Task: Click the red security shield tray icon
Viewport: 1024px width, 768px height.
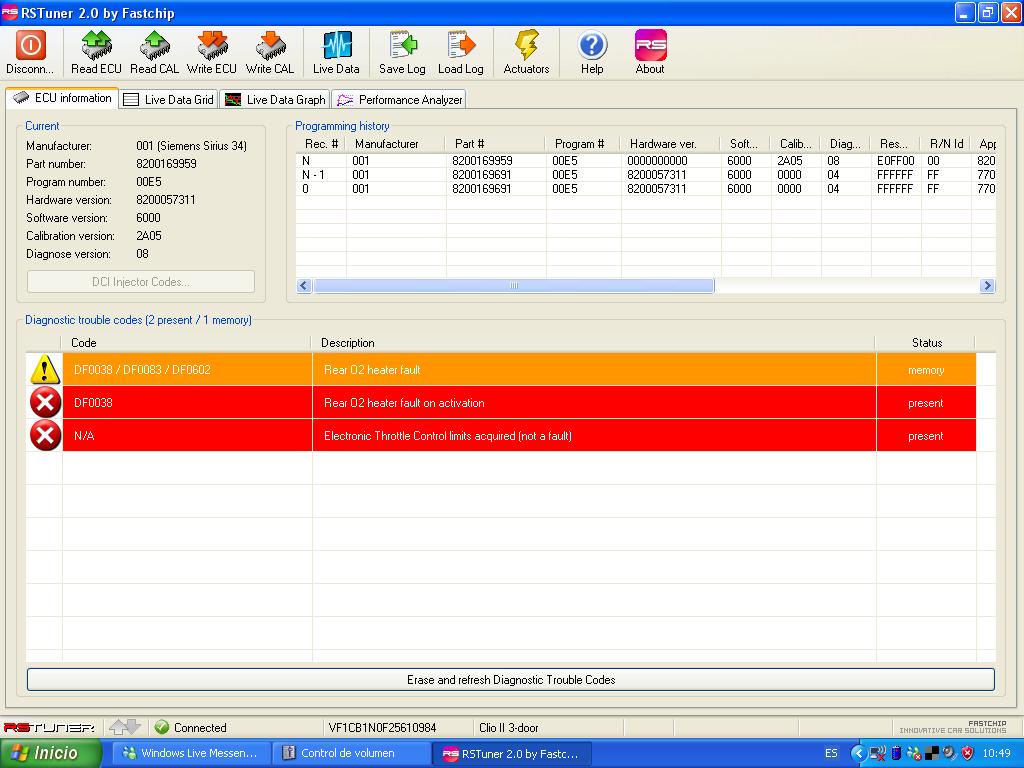Action: pos(967,754)
